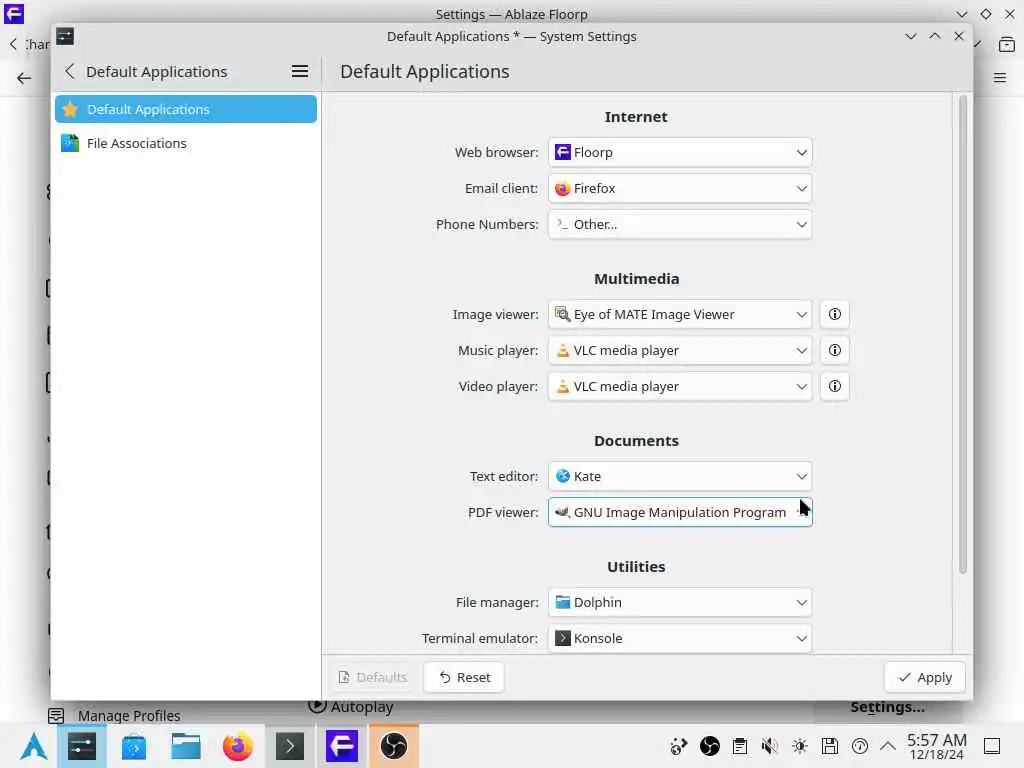Image resolution: width=1024 pixels, height=768 pixels.
Task: Open Email client dropdown showing Firefox
Action: pyautogui.click(x=680, y=188)
